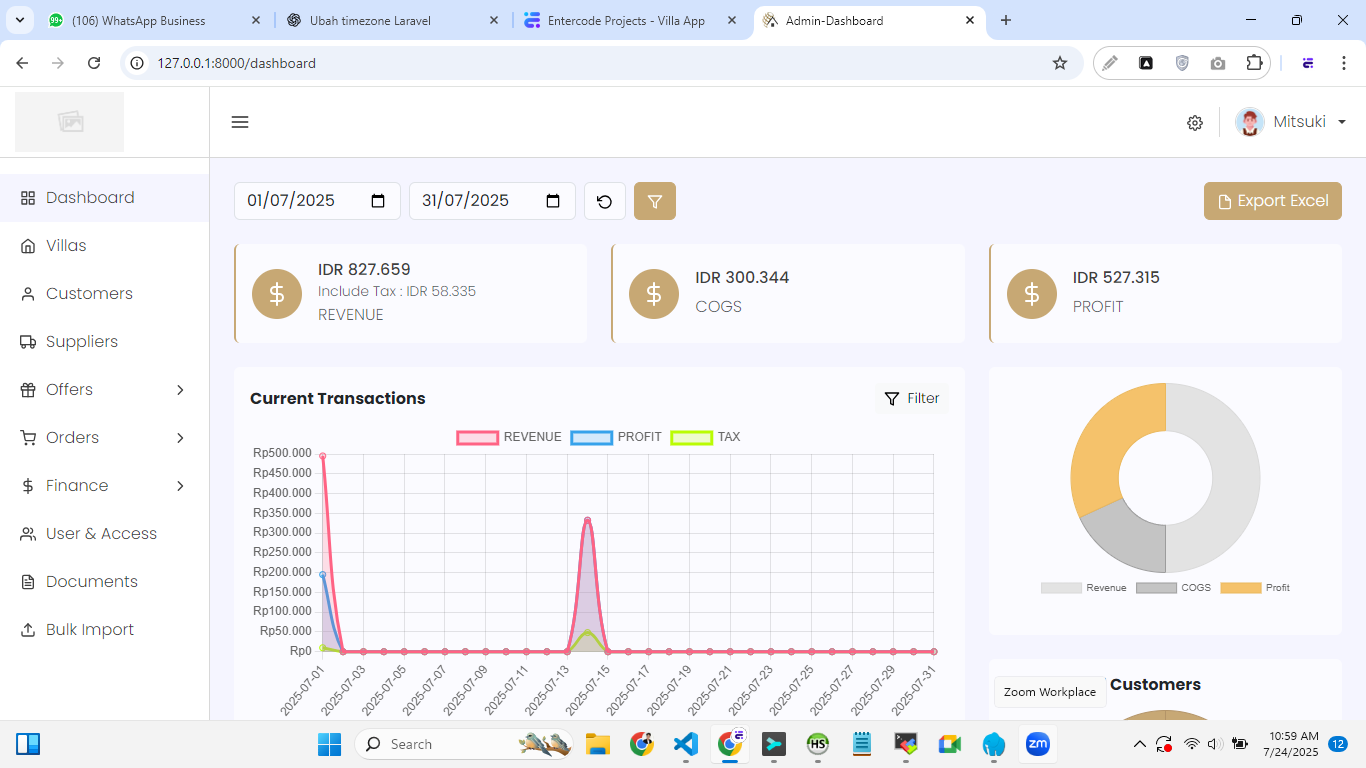Viewport: 1366px width, 768px height.
Task: Reload the page with browser refresh
Action: click(94, 63)
